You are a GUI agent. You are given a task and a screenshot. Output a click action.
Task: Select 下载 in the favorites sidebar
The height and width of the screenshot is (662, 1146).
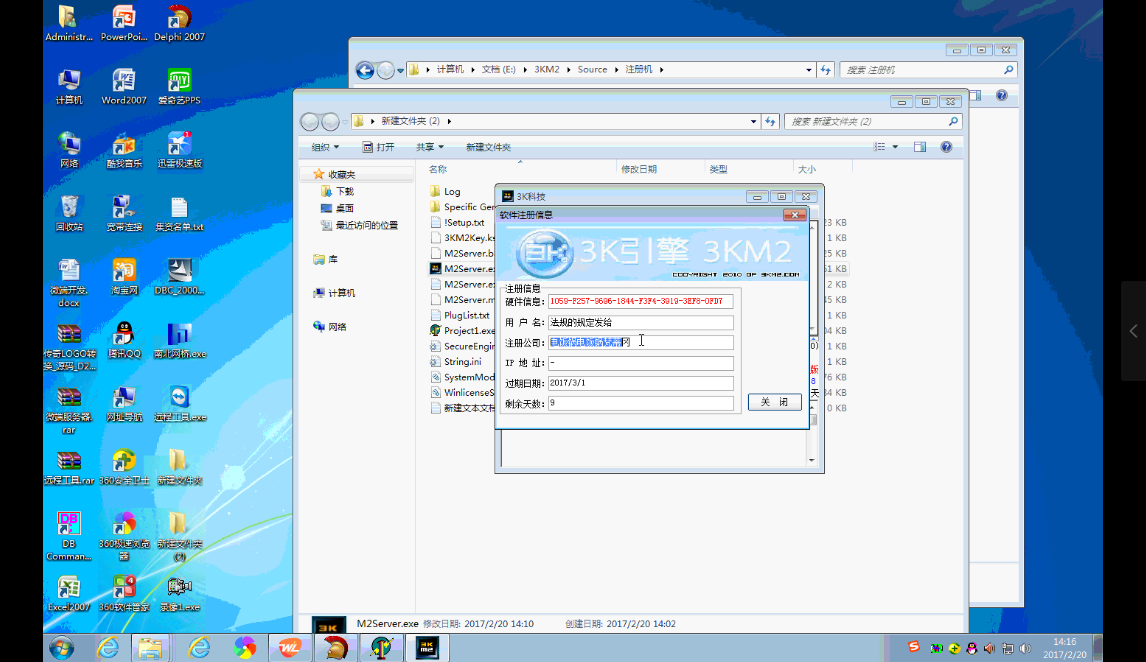click(x=344, y=191)
